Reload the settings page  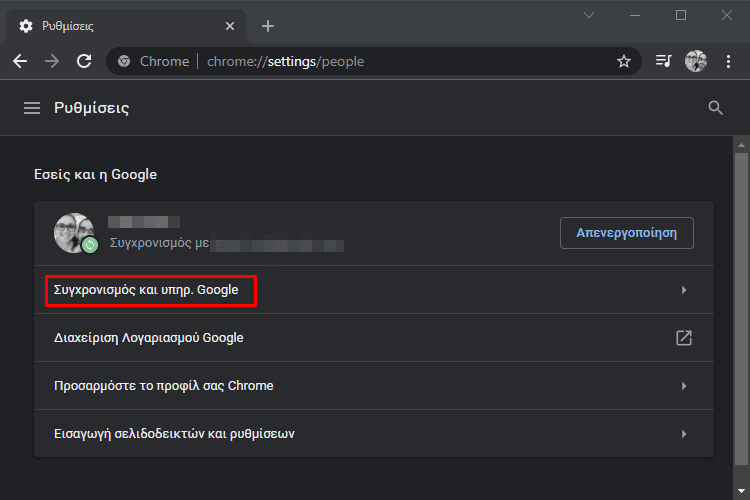tap(84, 61)
